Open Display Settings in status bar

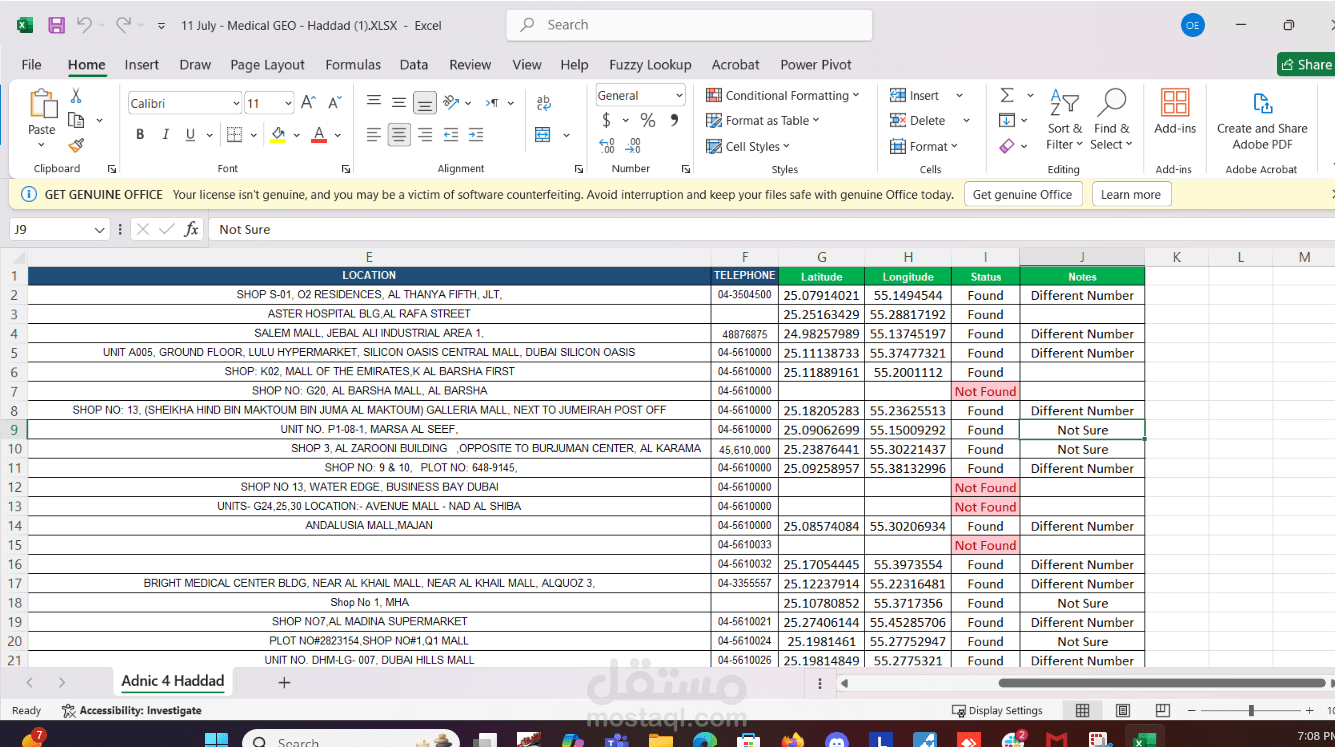[997, 711]
